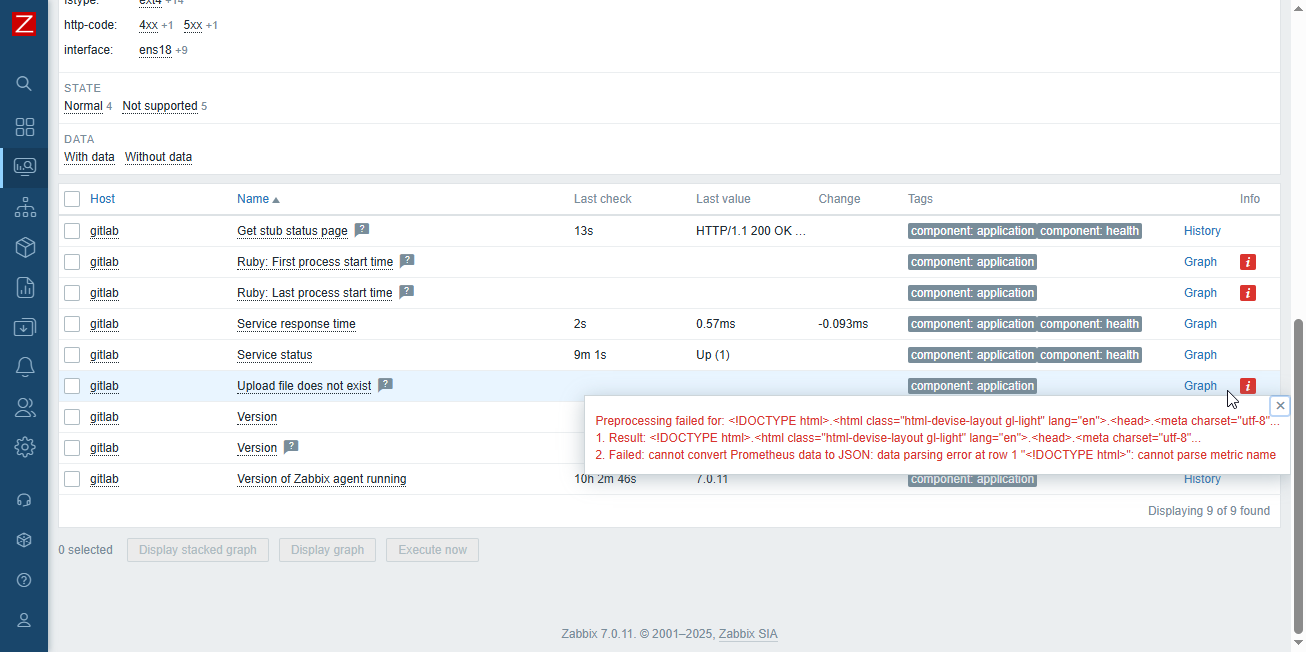Image resolution: width=1306 pixels, height=652 pixels.
Task: Click the 0.57ms last value
Action: click(716, 324)
